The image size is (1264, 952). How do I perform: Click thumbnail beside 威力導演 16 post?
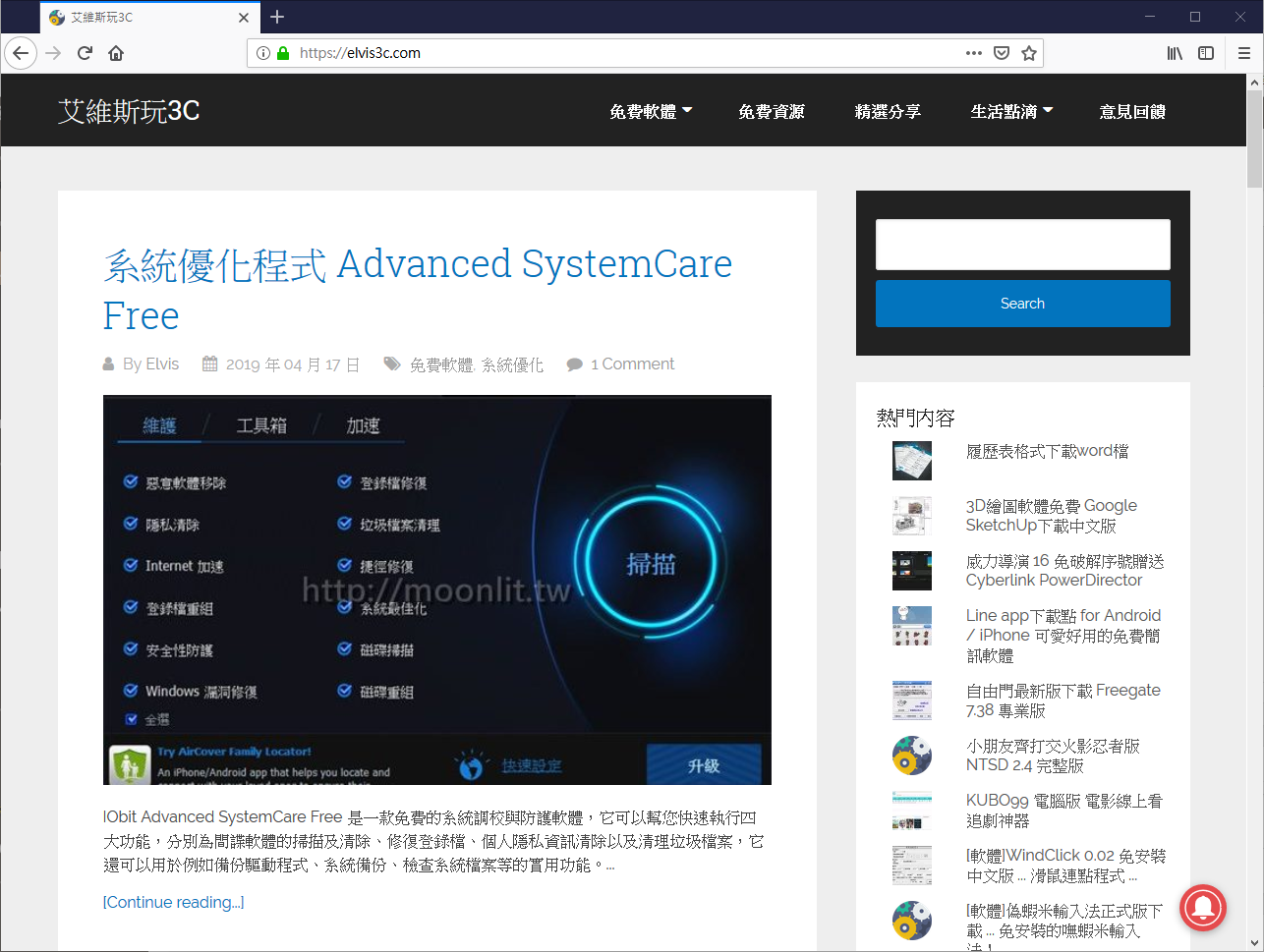tap(911, 571)
